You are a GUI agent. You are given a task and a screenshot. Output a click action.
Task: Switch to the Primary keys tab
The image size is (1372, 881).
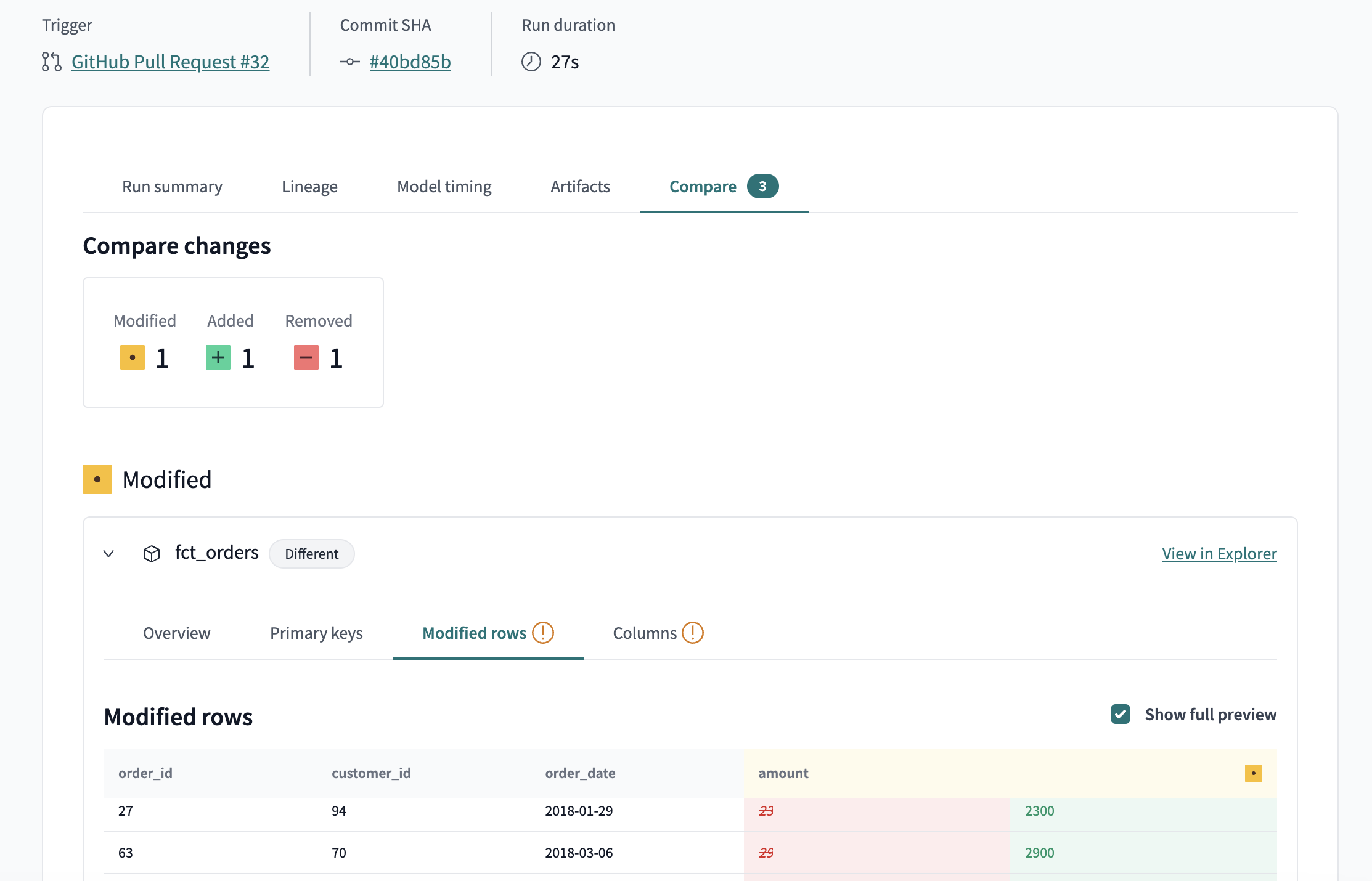click(x=316, y=633)
